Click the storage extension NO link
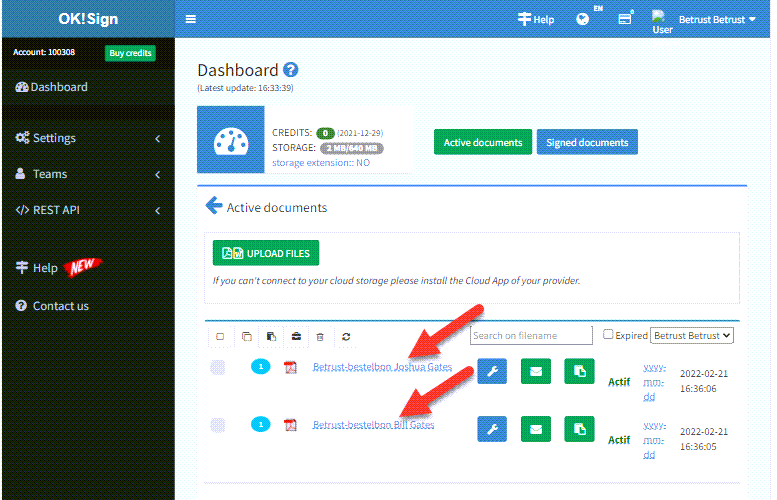Viewport: 777px width, 500px height. coord(321,163)
